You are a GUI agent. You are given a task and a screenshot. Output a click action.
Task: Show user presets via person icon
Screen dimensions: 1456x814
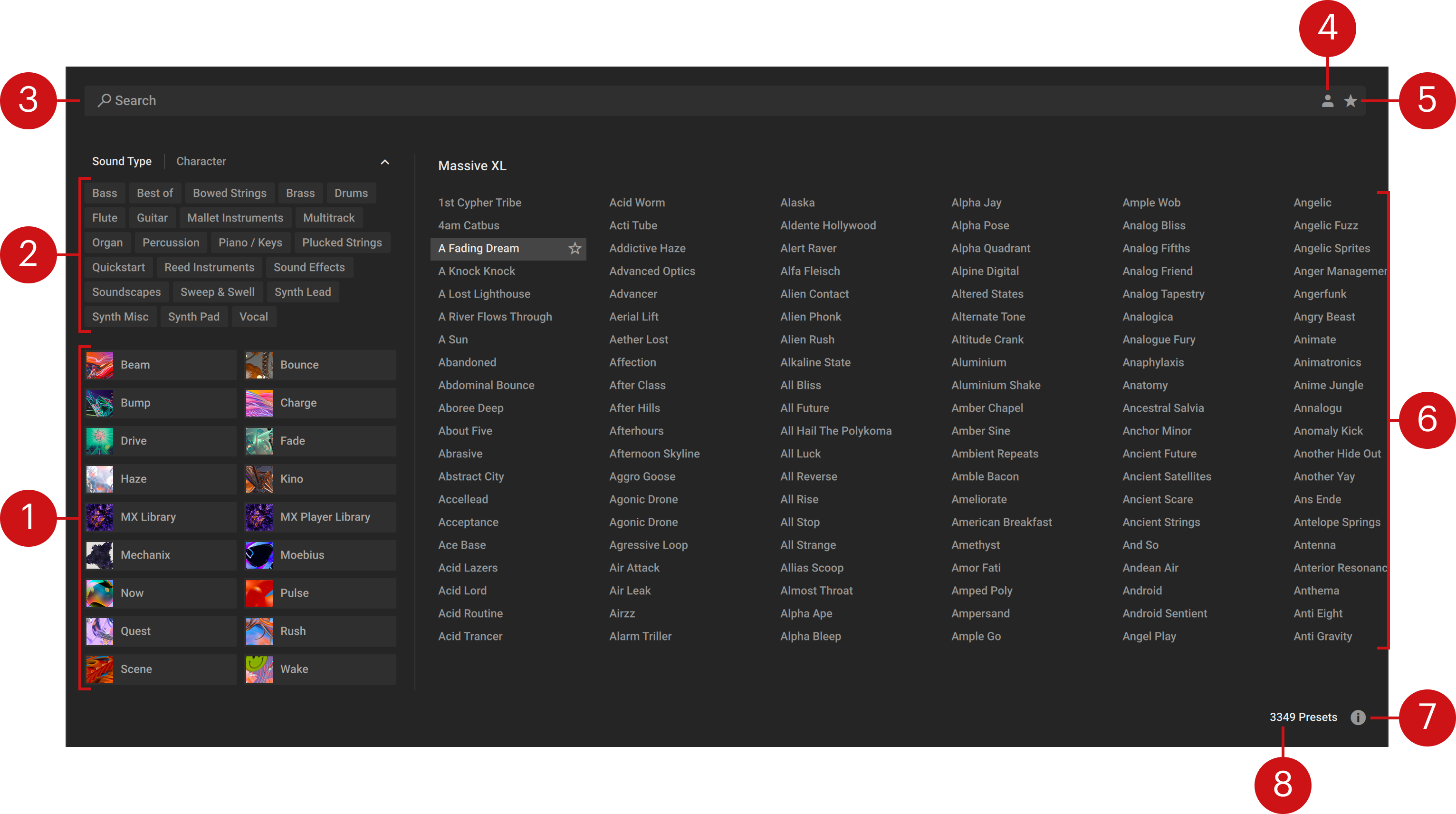[1327, 101]
